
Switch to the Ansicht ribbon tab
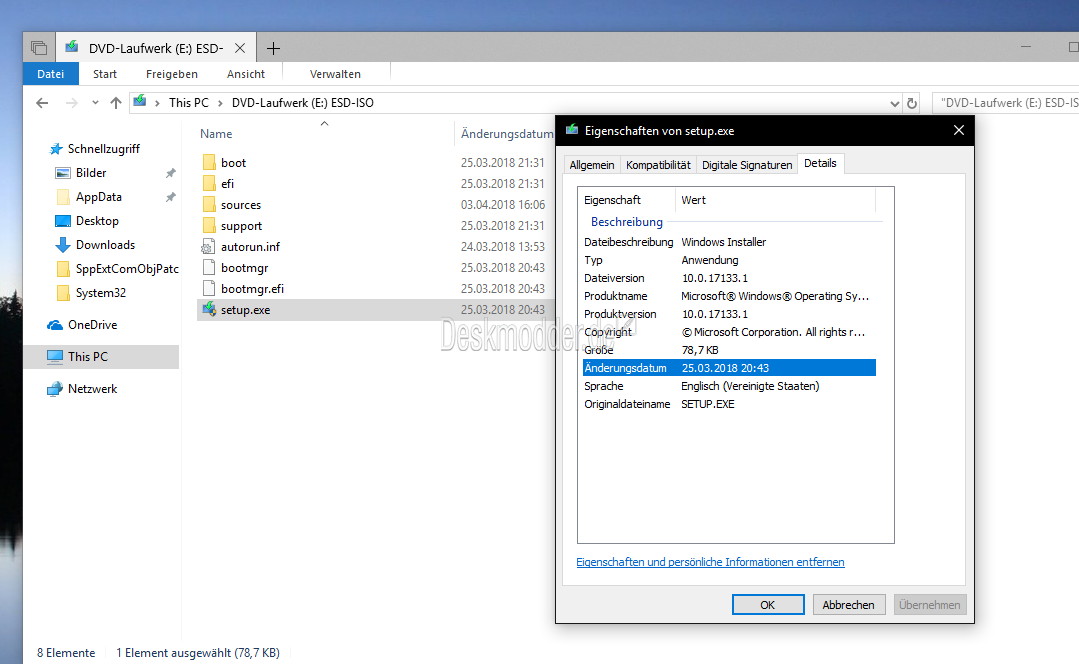point(246,74)
